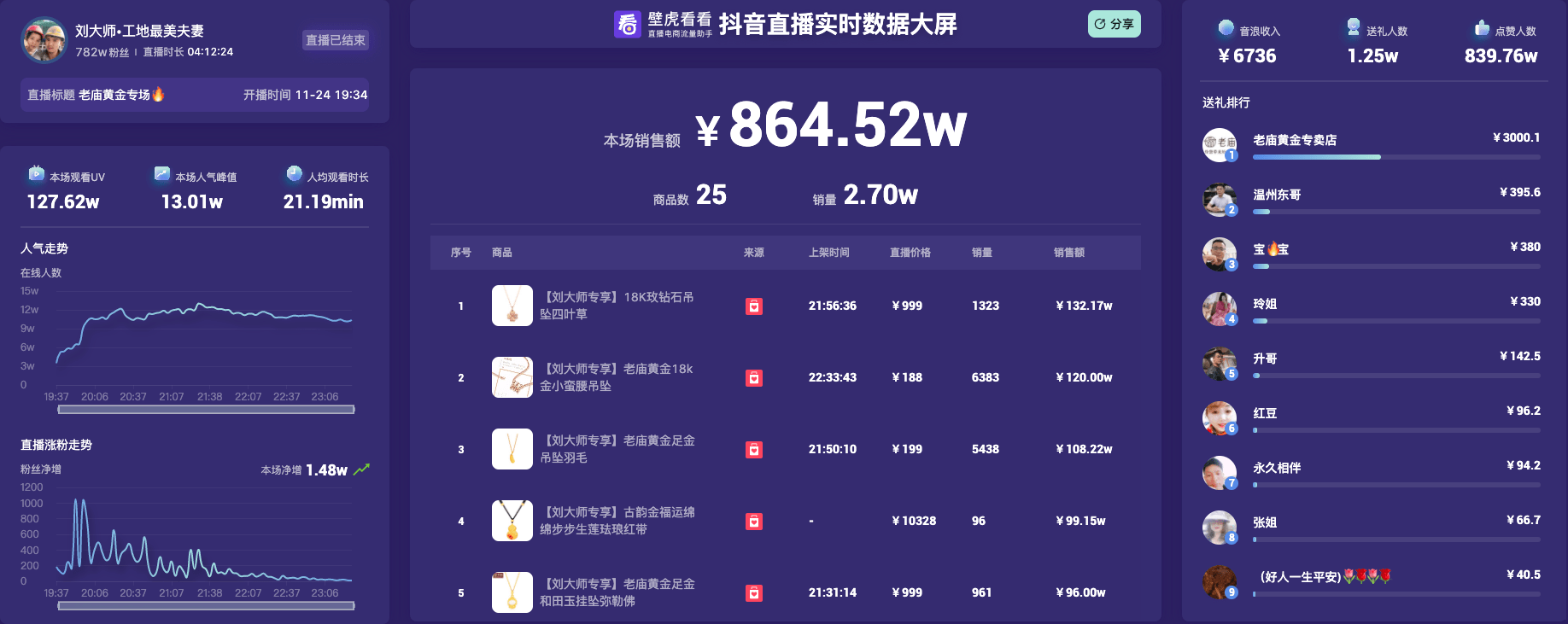The height and width of the screenshot is (624, 1568).
Task: Click the 人气走势 line chart
Action: pyautogui.click(x=203, y=340)
